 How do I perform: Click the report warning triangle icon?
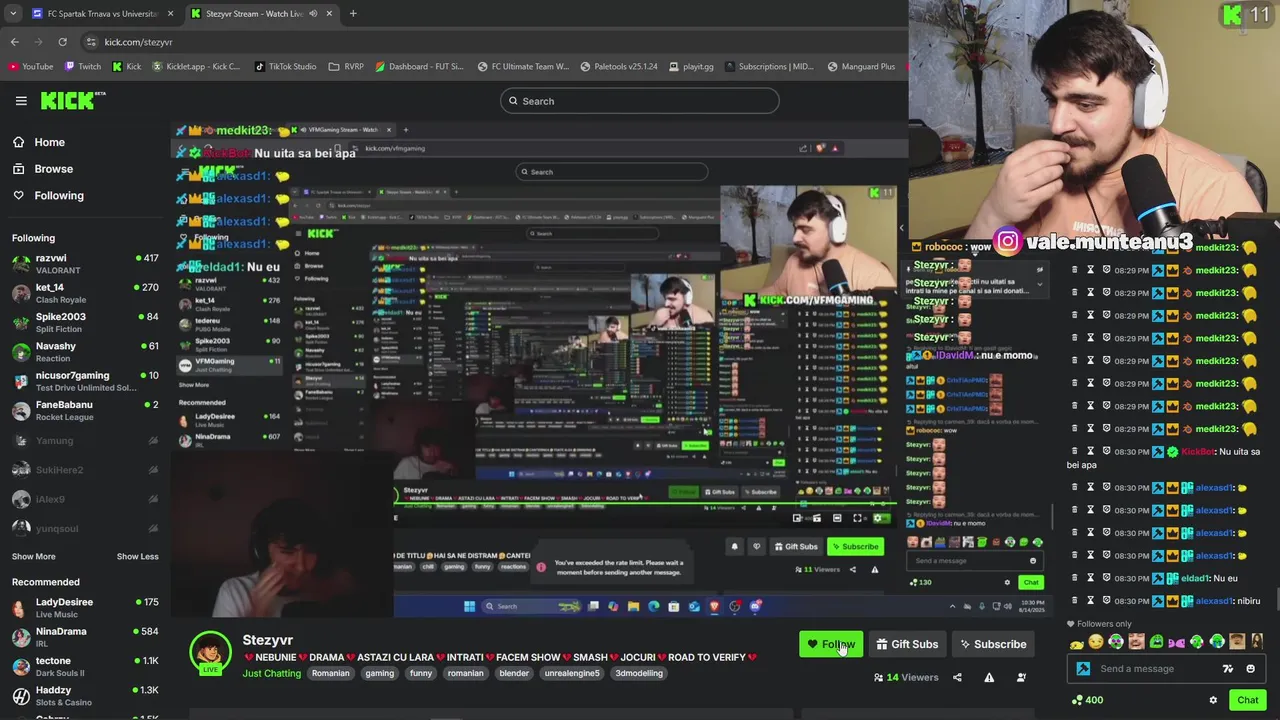click(x=989, y=678)
